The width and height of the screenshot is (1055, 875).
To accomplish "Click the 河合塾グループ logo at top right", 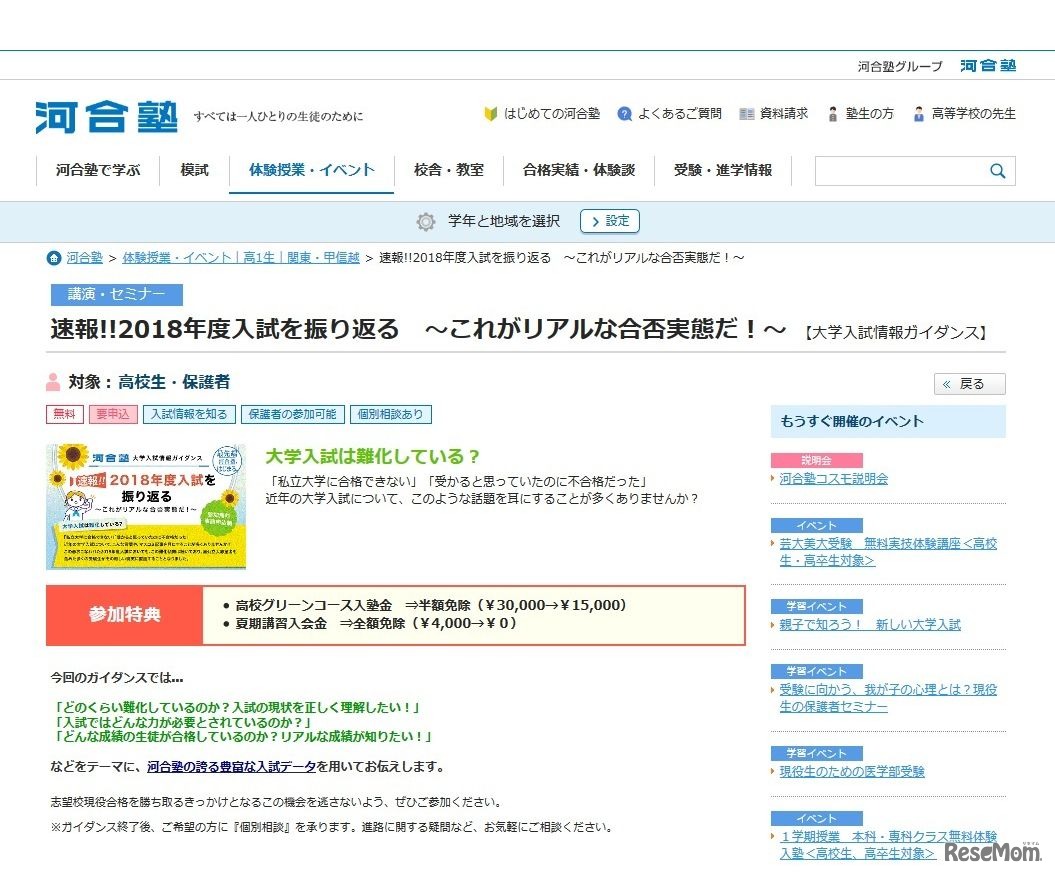I will click(x=988, y=66).
